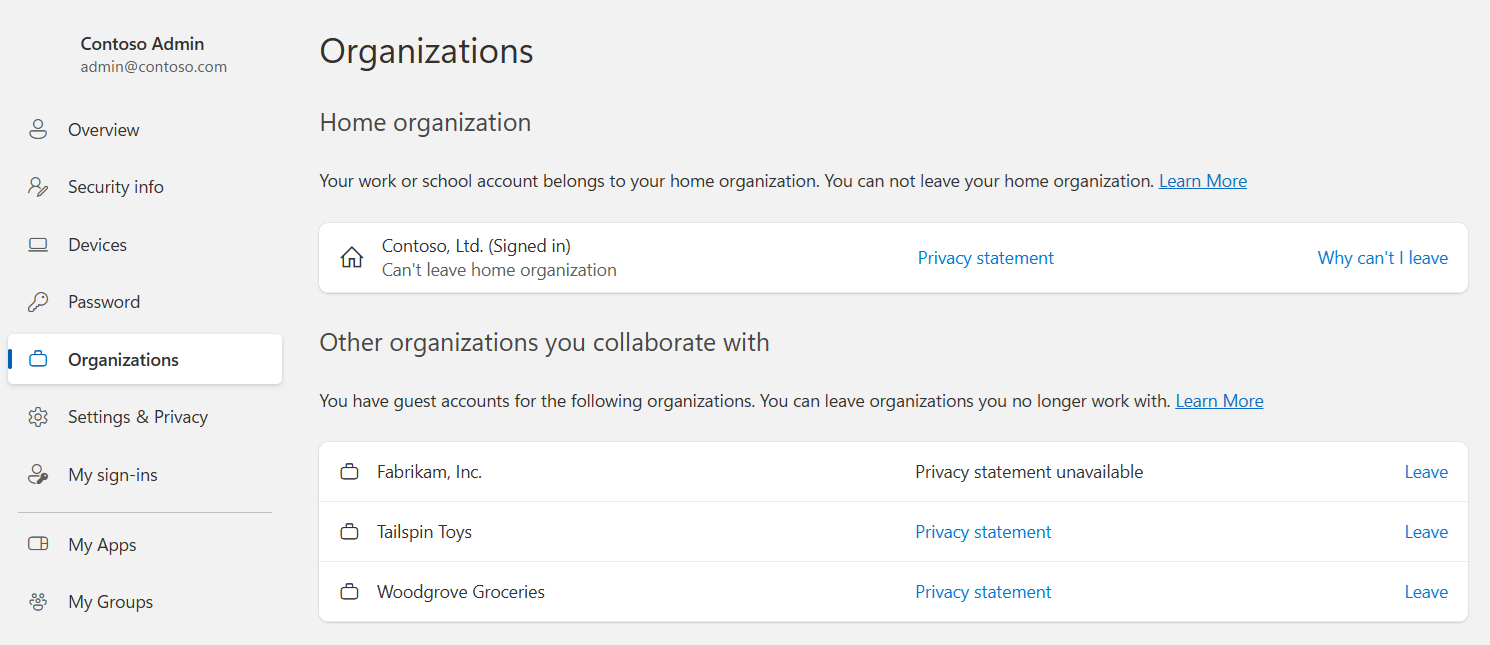Click the Security info fingerprint icon
The height and width of the screenshot is (645, 1490).
point(38,186)
